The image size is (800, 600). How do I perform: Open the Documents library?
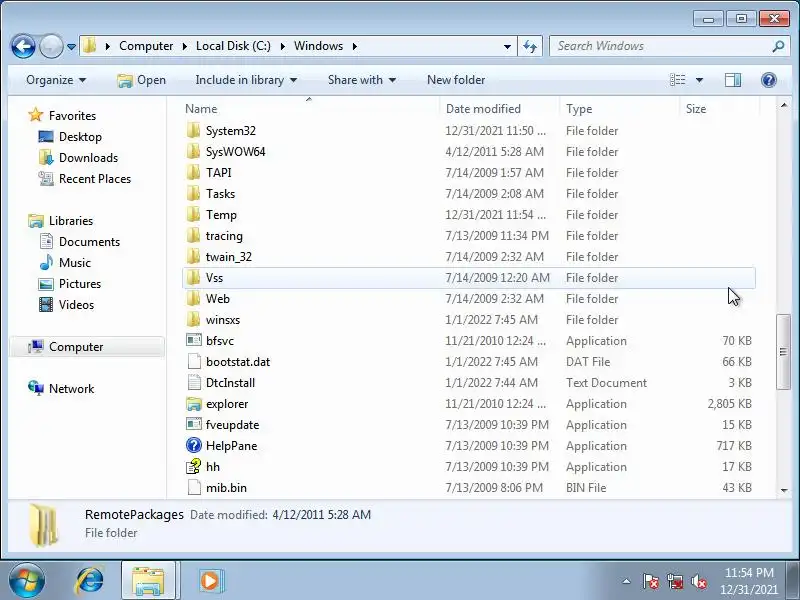tap(89, 242)
